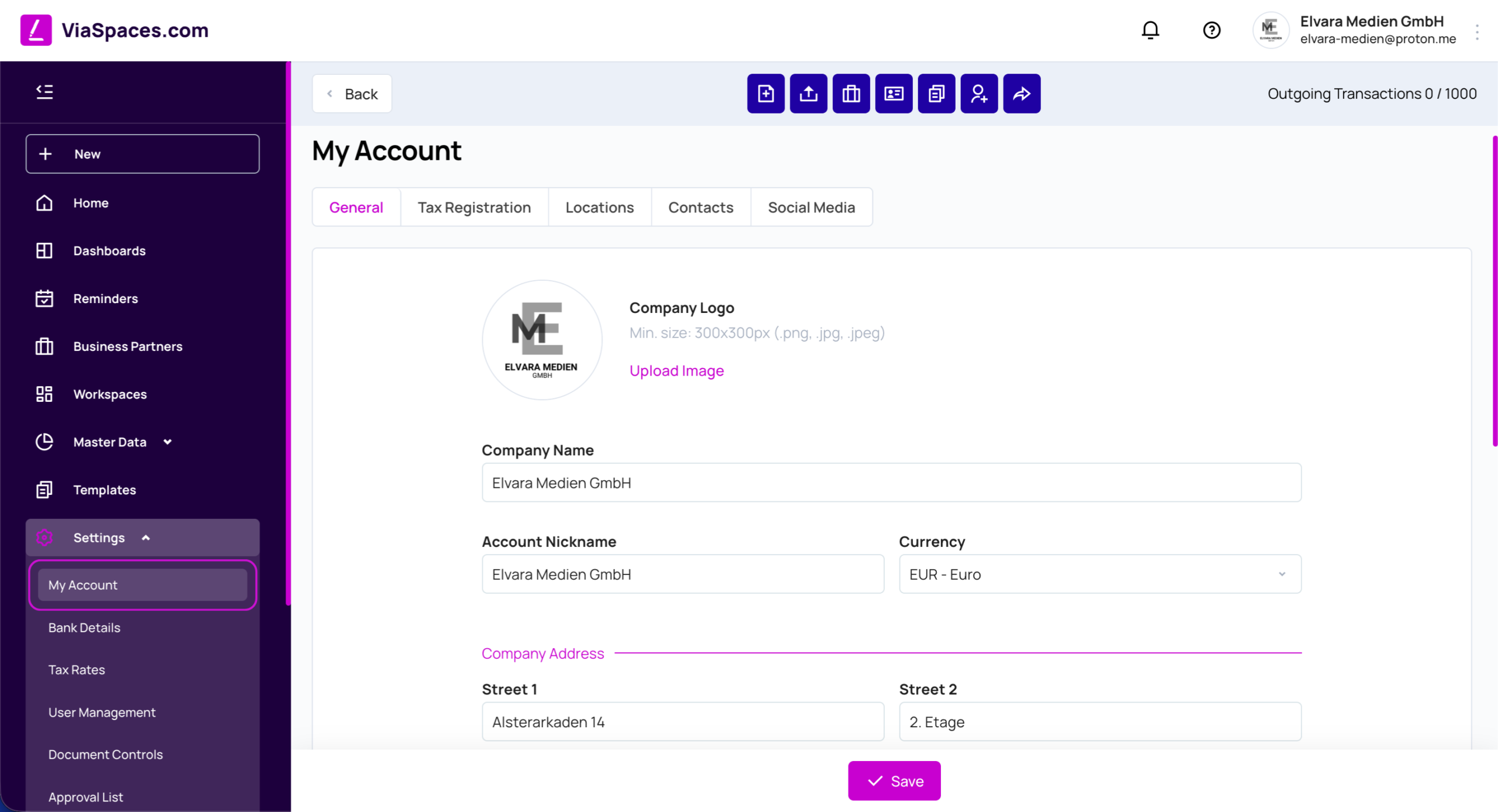Collapse the sidebar with the menu icon
Viewport: 1498px width, 812px height.
pyautogui.click(x=44, y=92)
